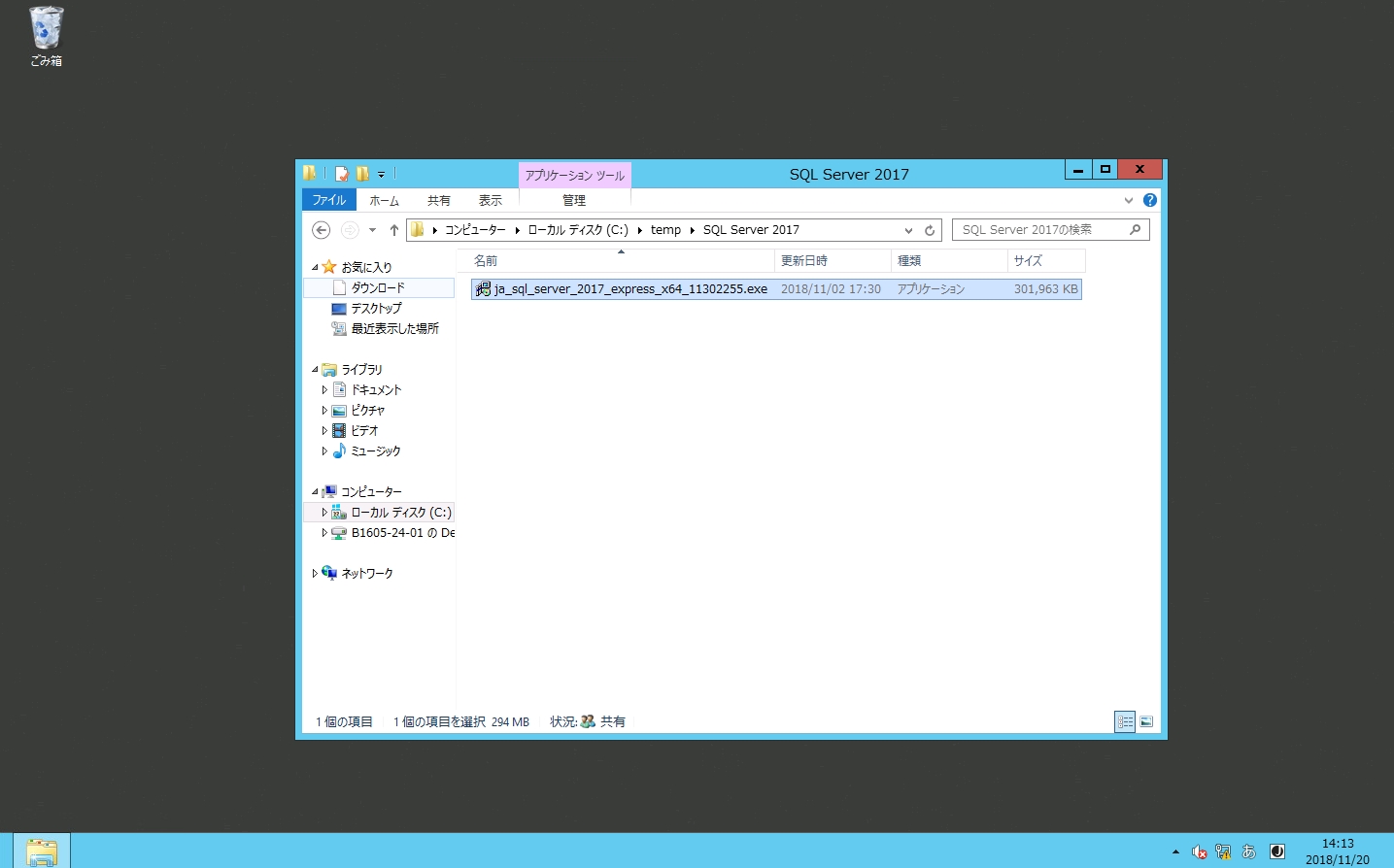Click the New Folder icon in title bar
Viewport: 1394px width, 868px height.
362,174
